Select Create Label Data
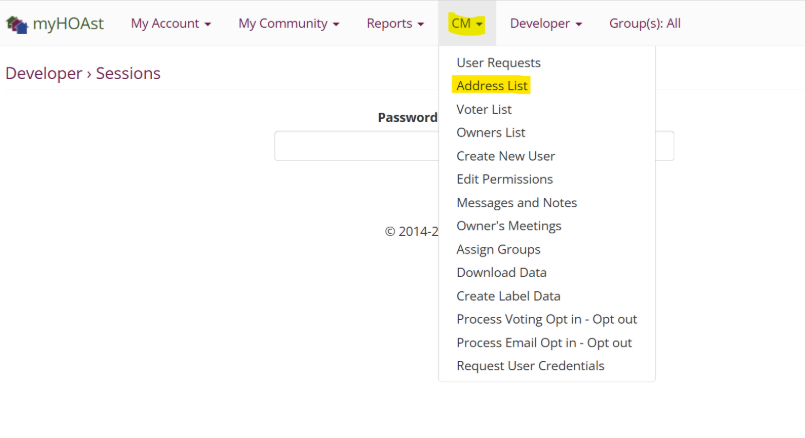Image resolution: width=805 pixels, height=438 pixels. pyautogui.click(x=508, y=296)
